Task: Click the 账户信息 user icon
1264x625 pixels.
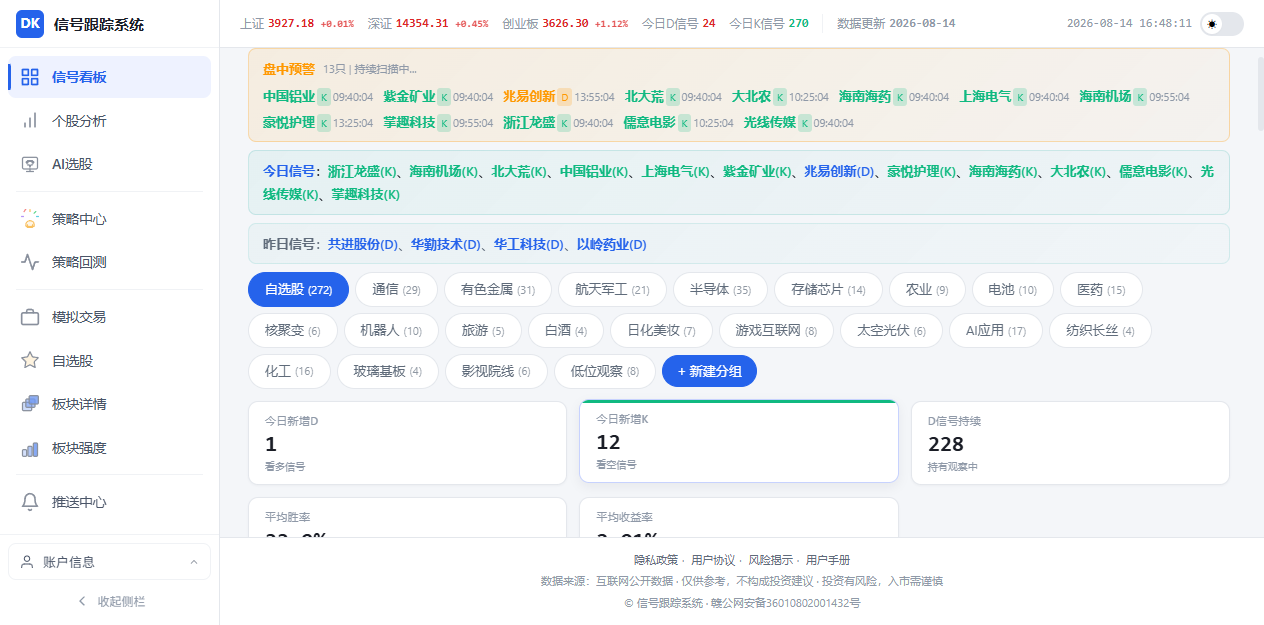Action: click(27, 562)
